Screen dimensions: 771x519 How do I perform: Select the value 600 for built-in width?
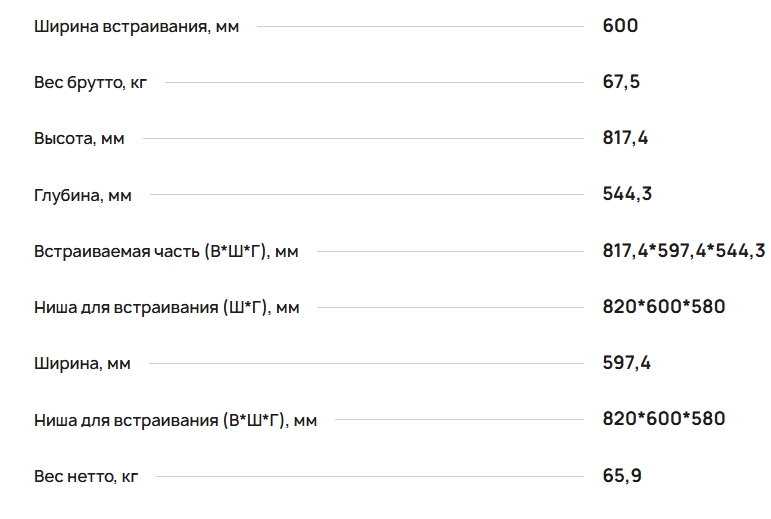pos(620,26)
